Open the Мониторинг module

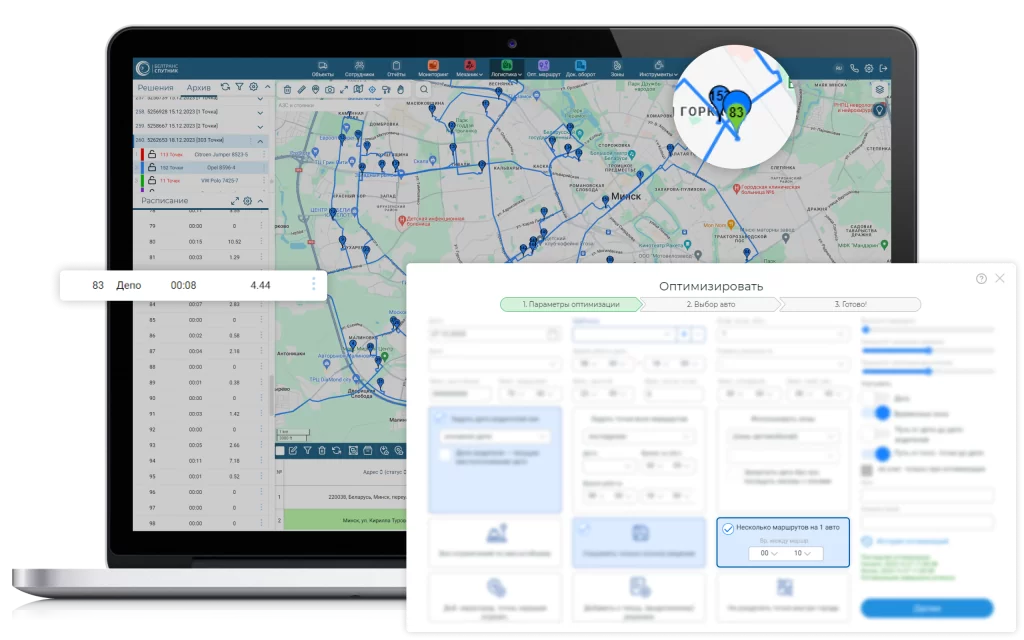pyautogui.click(x=433, y=69)
